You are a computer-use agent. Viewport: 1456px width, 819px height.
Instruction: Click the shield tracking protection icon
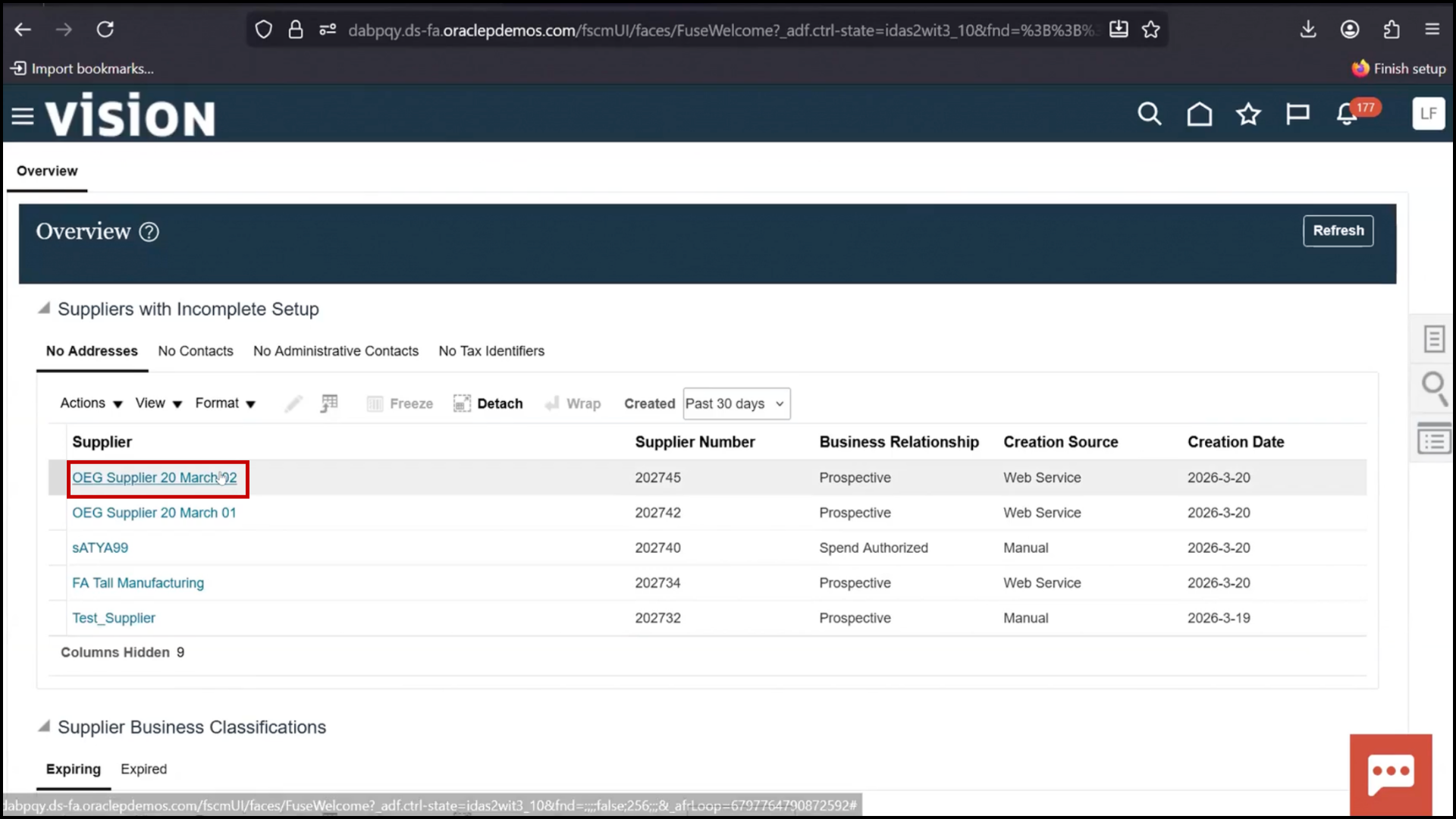263,30
